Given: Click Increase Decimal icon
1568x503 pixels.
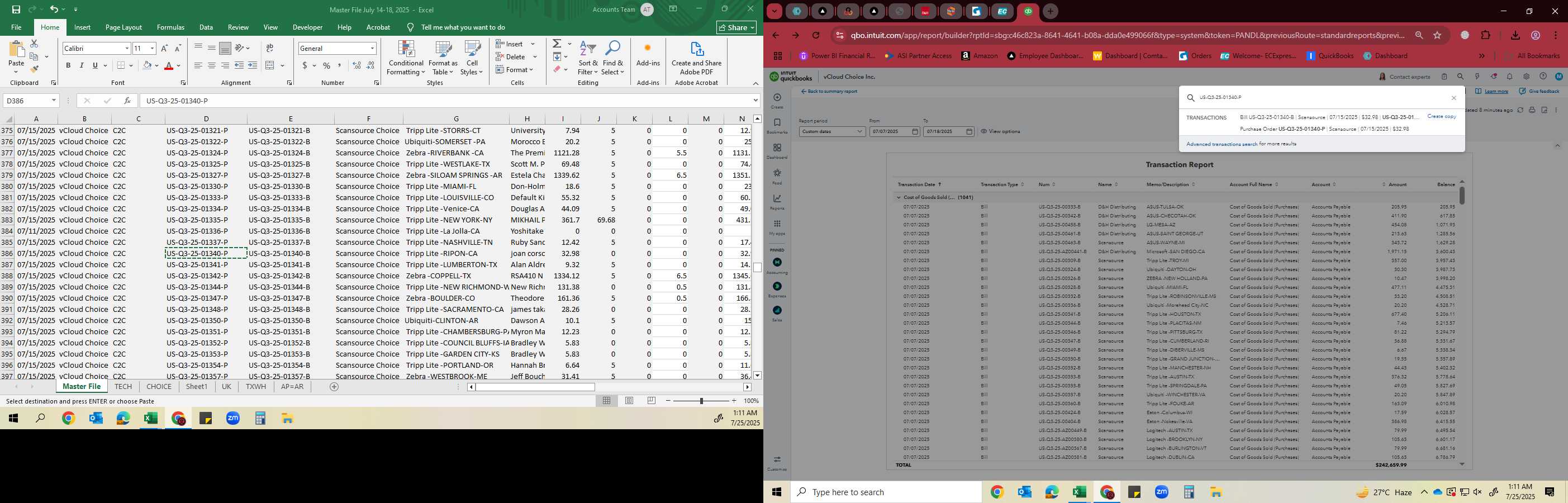Looking at the screenshot, I should coord(357,65).
